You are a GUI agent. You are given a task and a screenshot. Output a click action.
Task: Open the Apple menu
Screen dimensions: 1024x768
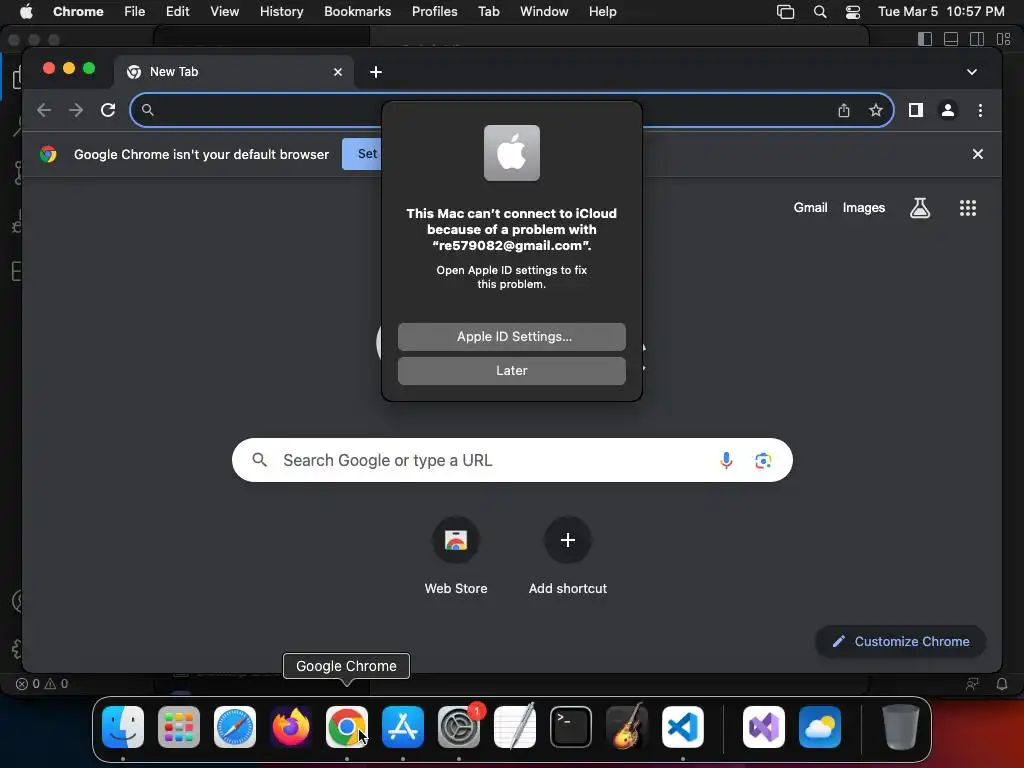pos(26,12)
